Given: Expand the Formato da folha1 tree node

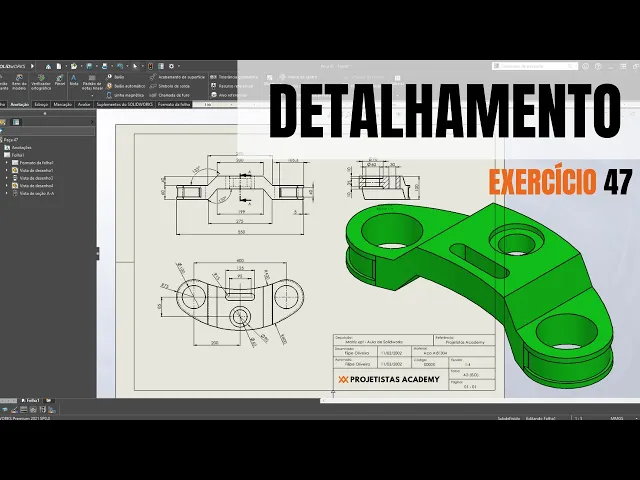Looking at the screenshot, I should click(x=6, y=163).
